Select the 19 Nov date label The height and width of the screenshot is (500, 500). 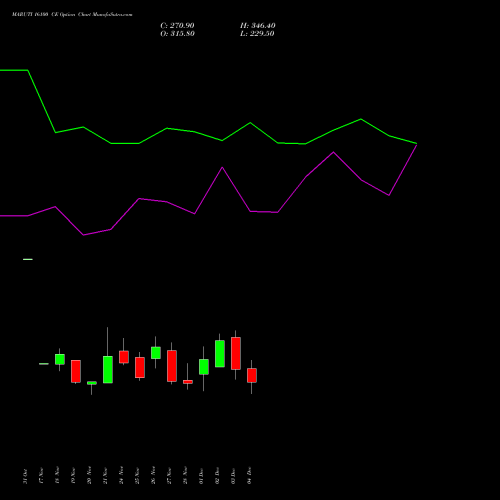pyautogui.click(x=73, y=476)
